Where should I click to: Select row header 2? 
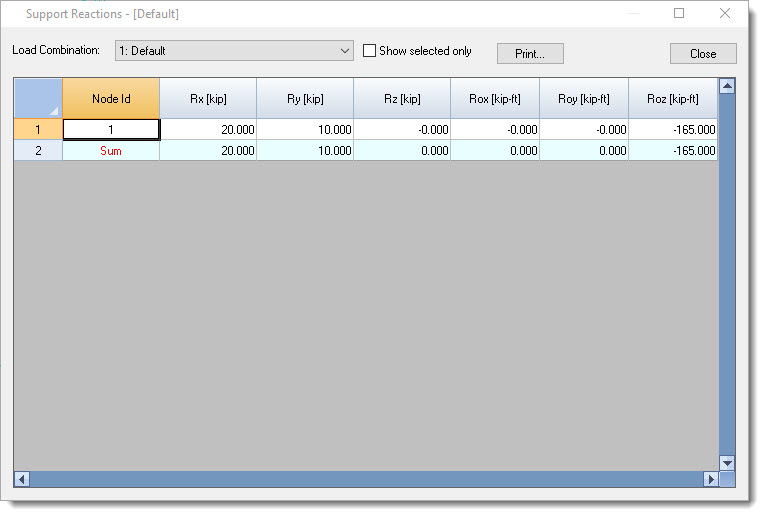pyautogui.click(x=38, y=151)
